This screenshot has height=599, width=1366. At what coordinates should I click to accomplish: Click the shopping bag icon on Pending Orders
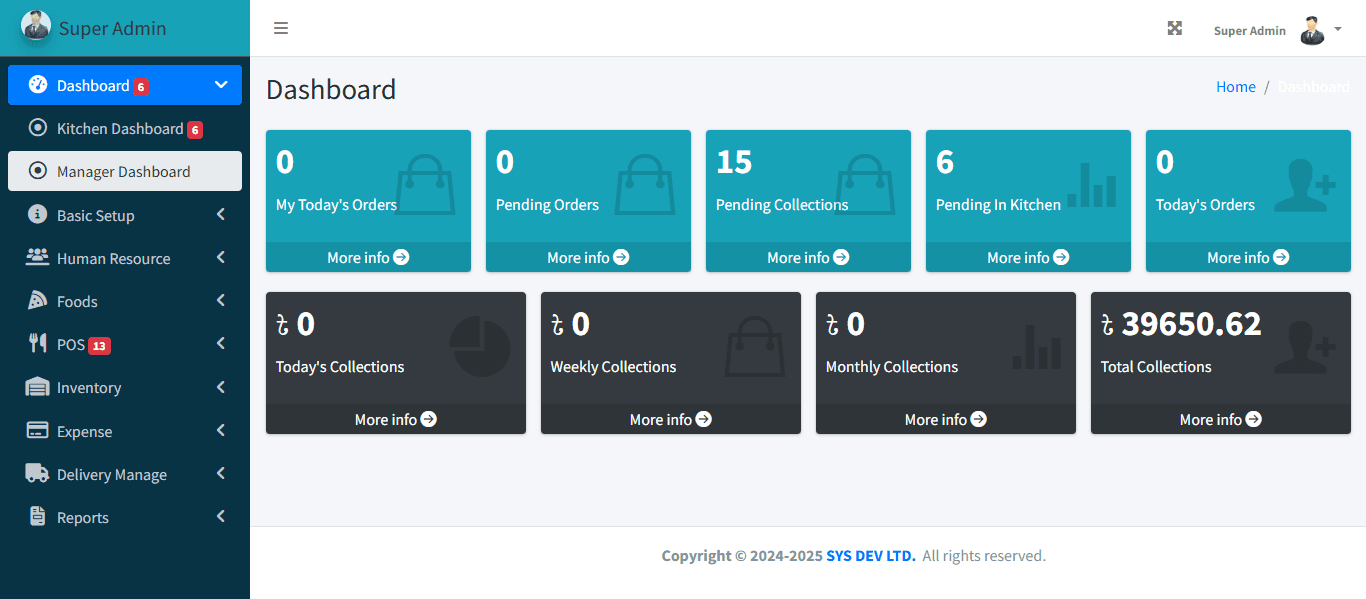coord(646,185)
